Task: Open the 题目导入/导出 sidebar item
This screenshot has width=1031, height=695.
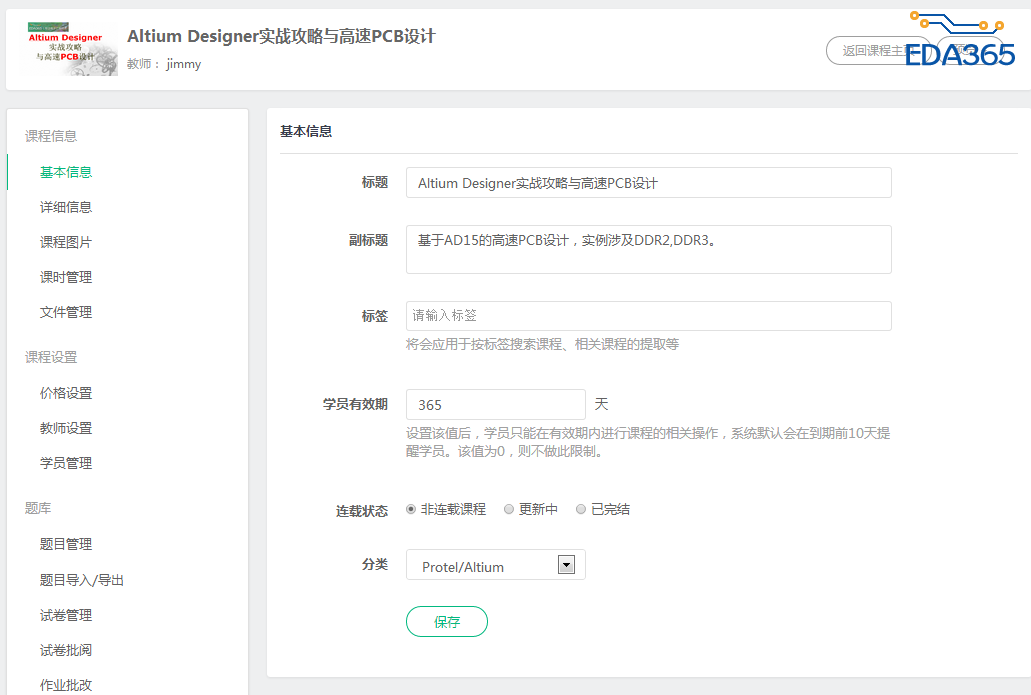Action: pyautogui.click(x=82, y=580)
